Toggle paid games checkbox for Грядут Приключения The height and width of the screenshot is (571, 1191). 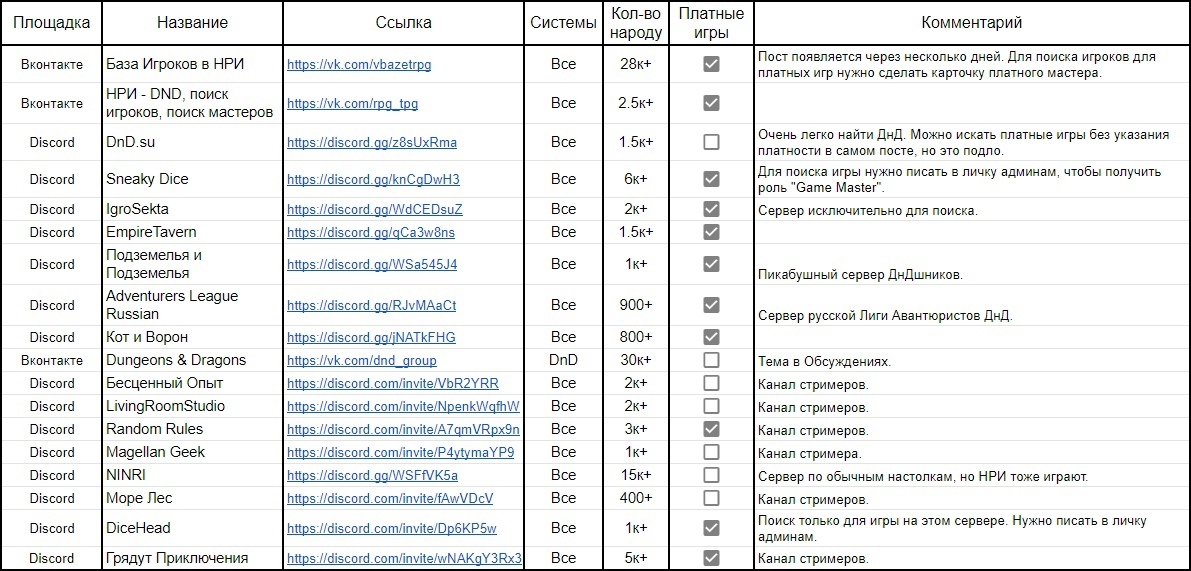click(x=711, y=559)
